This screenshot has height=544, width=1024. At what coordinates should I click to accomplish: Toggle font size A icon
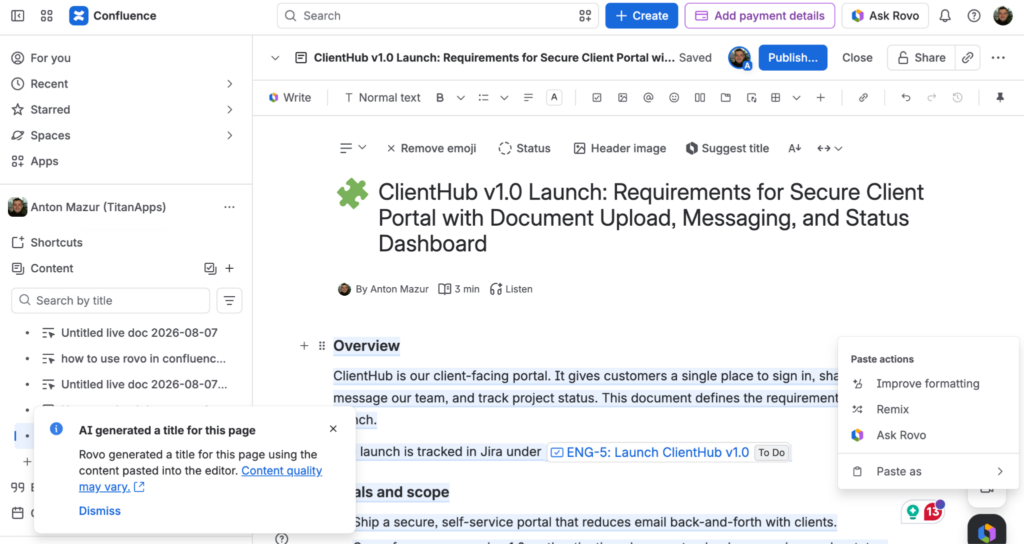[x=794, y=148]
